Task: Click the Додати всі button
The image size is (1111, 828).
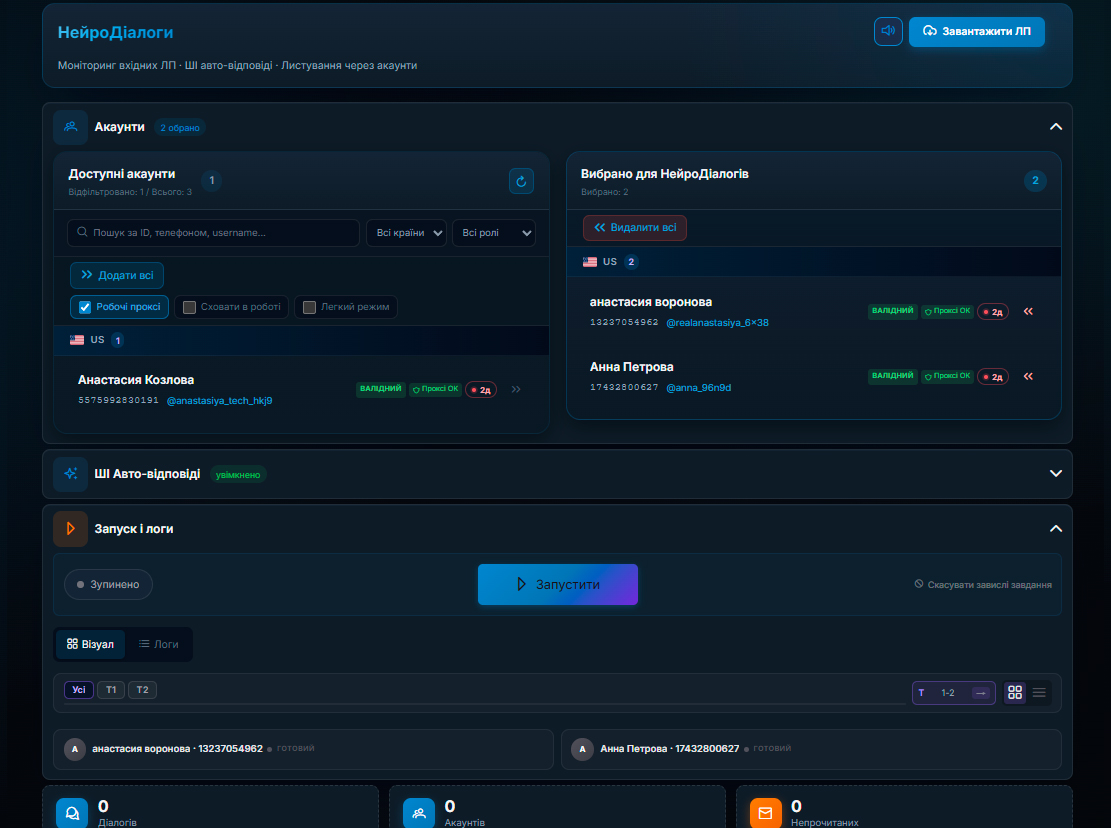Action: (x=117, y=276)
